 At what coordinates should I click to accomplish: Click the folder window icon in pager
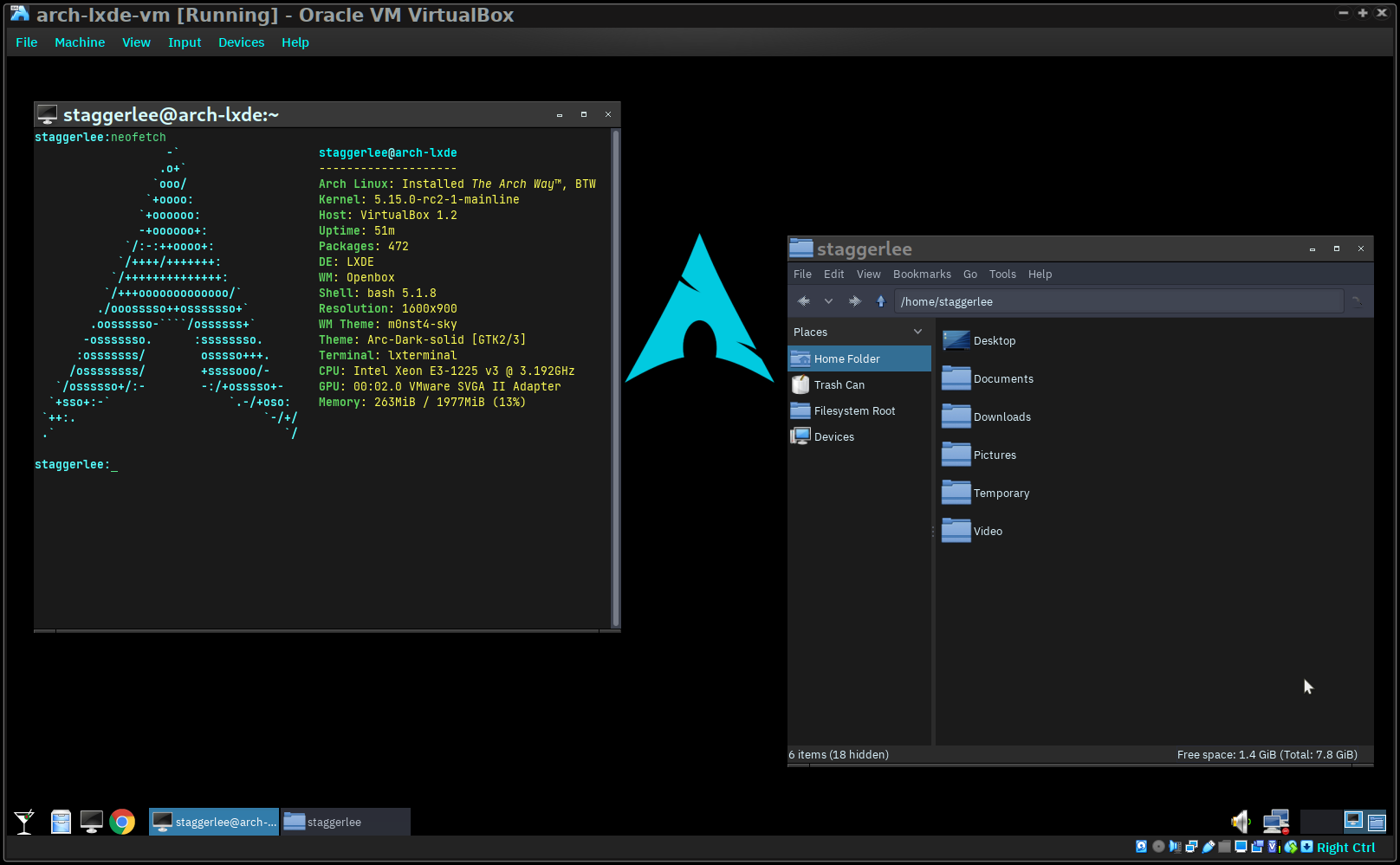pyautogui.click(x=1377, y=822)
